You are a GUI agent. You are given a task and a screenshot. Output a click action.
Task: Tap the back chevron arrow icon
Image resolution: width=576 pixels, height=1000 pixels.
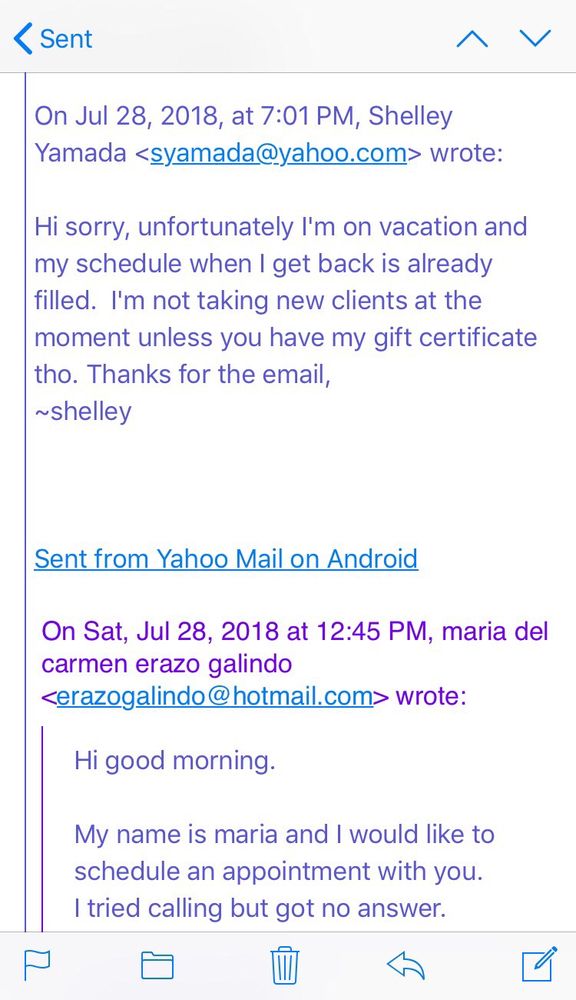[x=22, y=38]
